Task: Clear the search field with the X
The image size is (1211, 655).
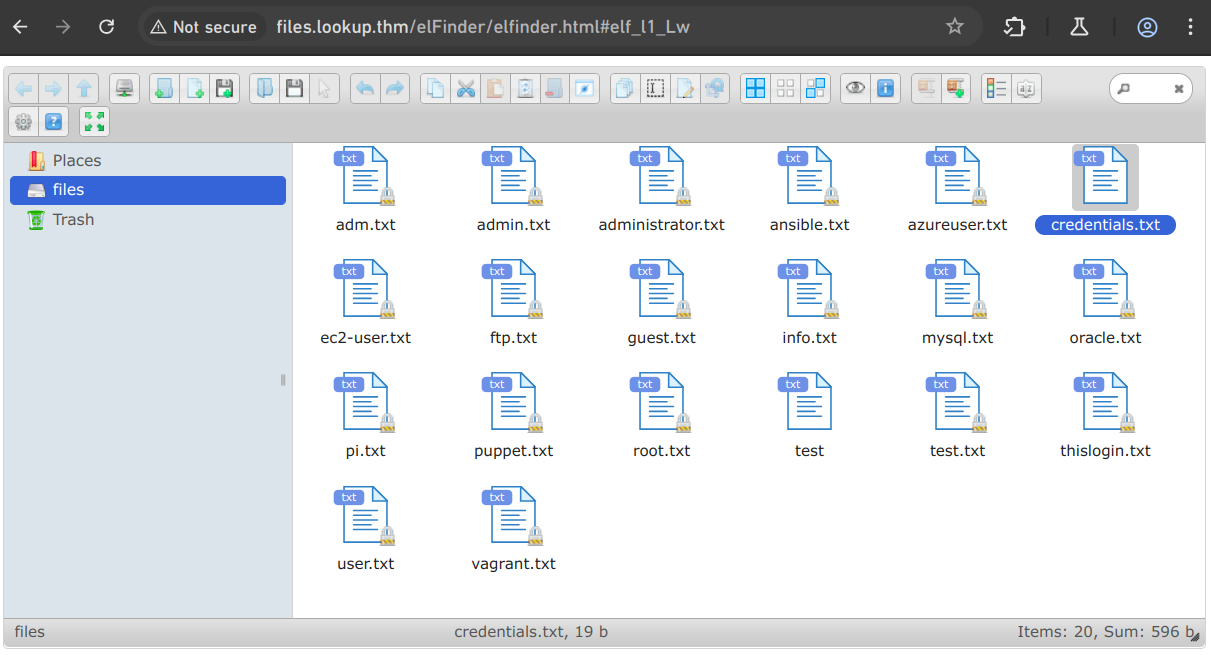Action: [x=1179, y=89]
